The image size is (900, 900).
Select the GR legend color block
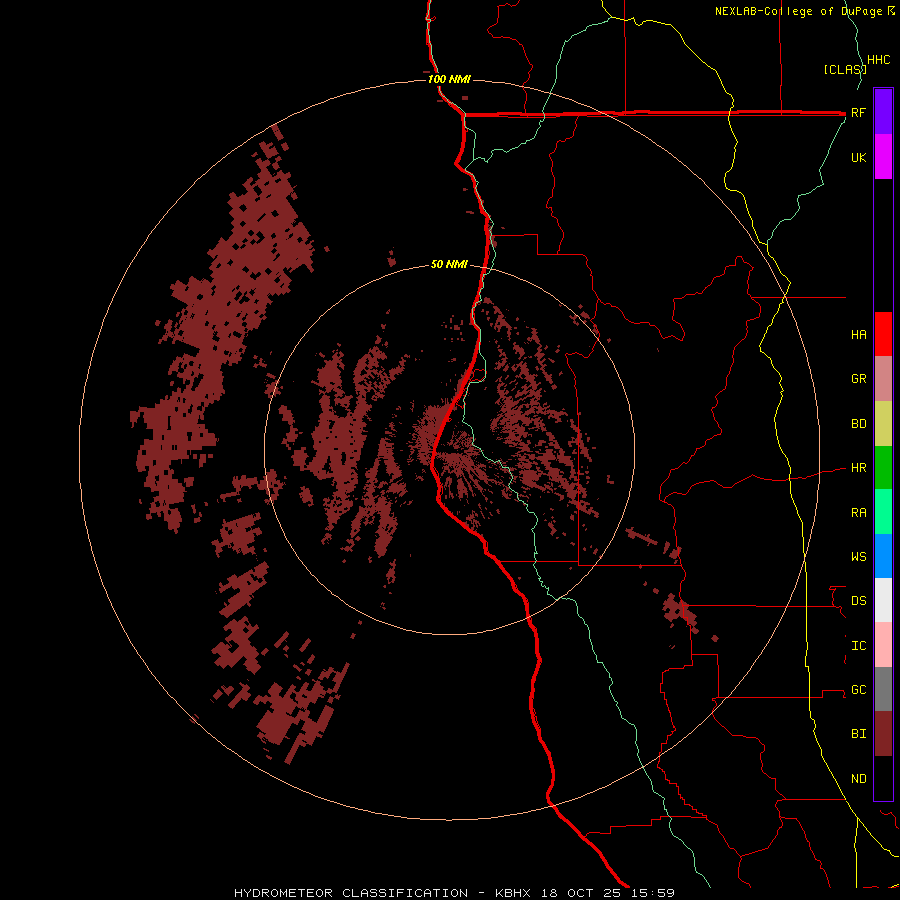click(x=883, y=379)
